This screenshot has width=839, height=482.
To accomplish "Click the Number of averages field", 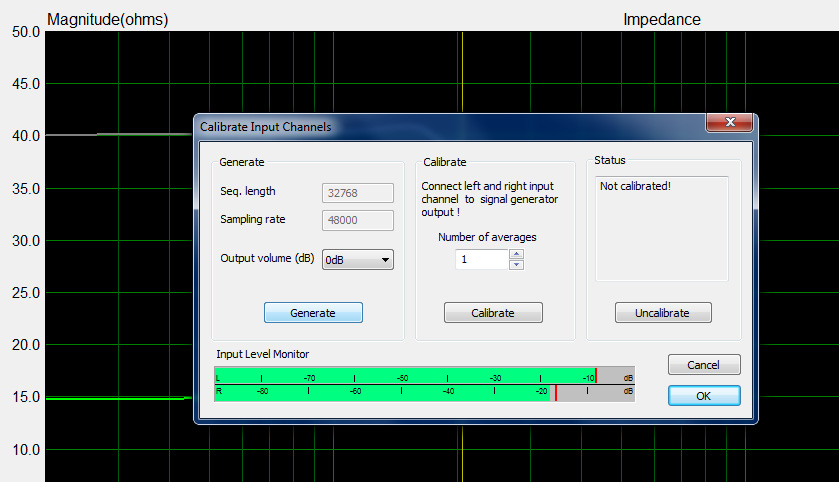I will [x=482, y=259].
